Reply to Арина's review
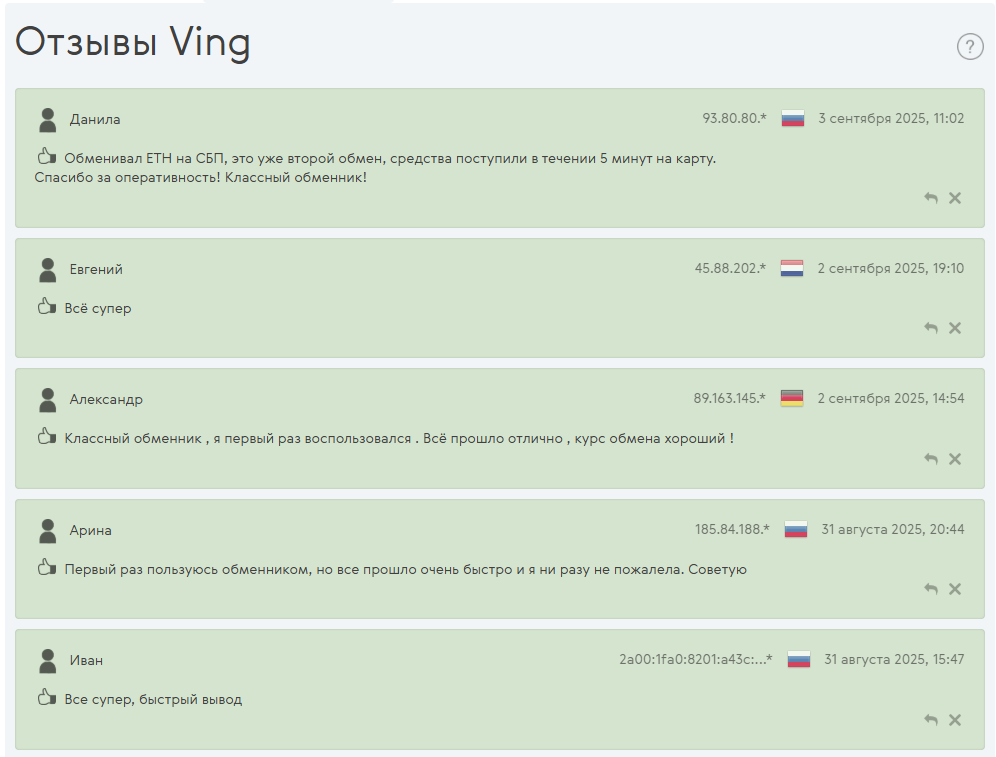This screenshot has width=996, height=757. click(931, 589)
